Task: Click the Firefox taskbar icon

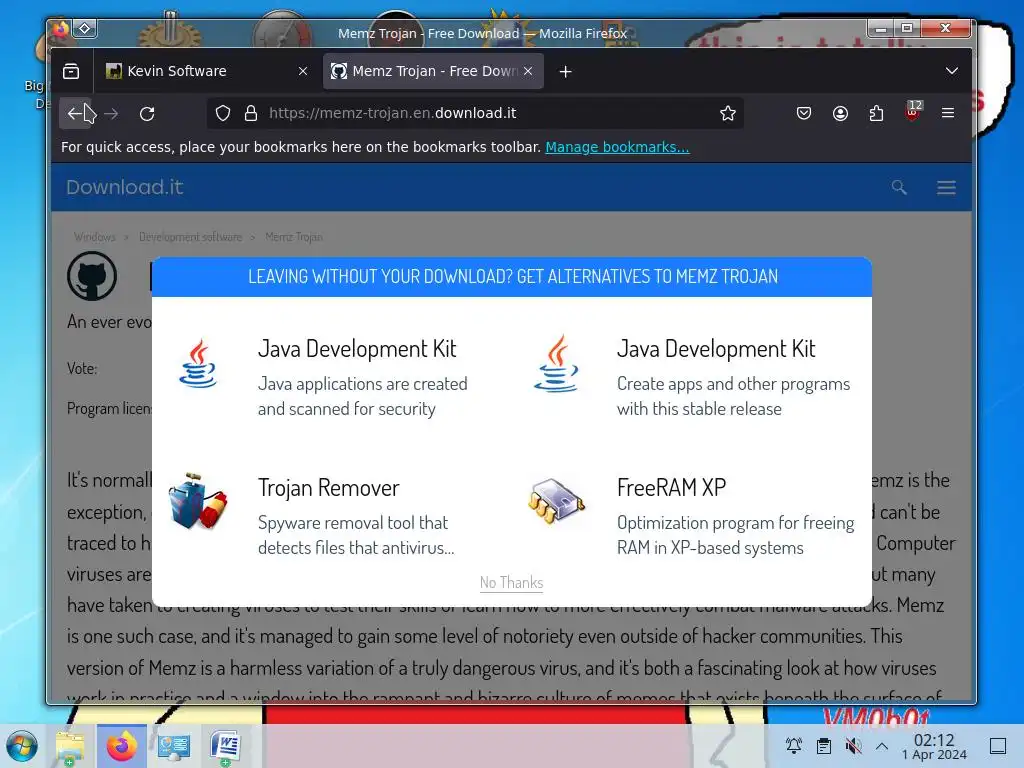Action: point(122,746)
